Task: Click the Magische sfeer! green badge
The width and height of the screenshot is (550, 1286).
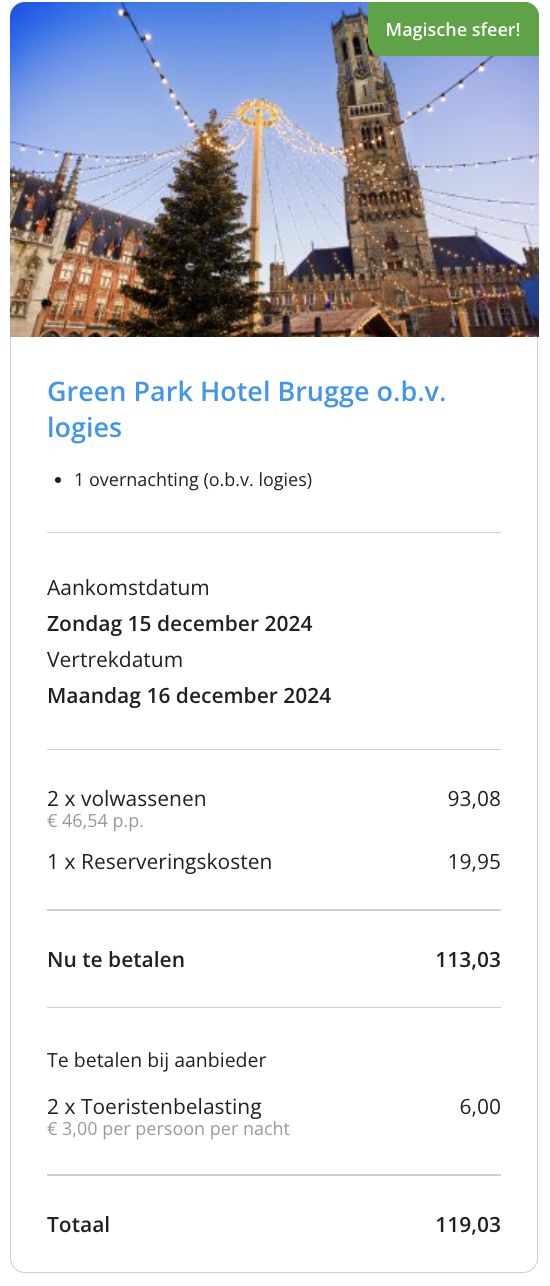Action: click(453, 29)
